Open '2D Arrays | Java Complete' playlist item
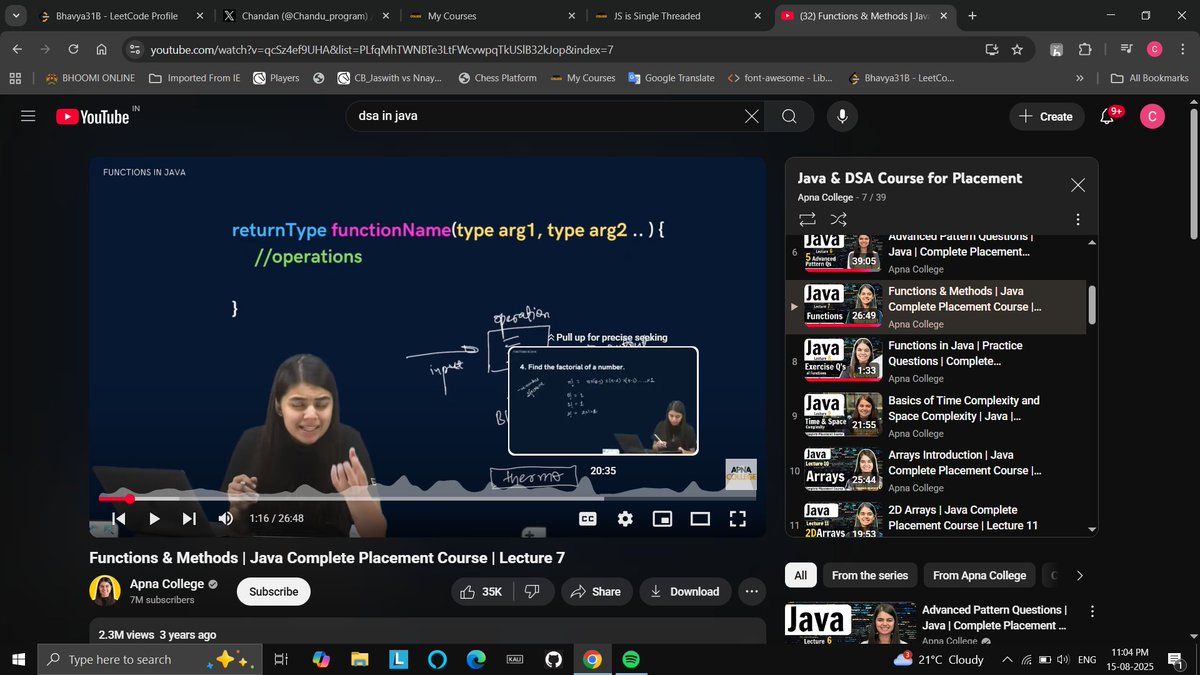The width and height of the screenshot is (1200, 675). 935,520
